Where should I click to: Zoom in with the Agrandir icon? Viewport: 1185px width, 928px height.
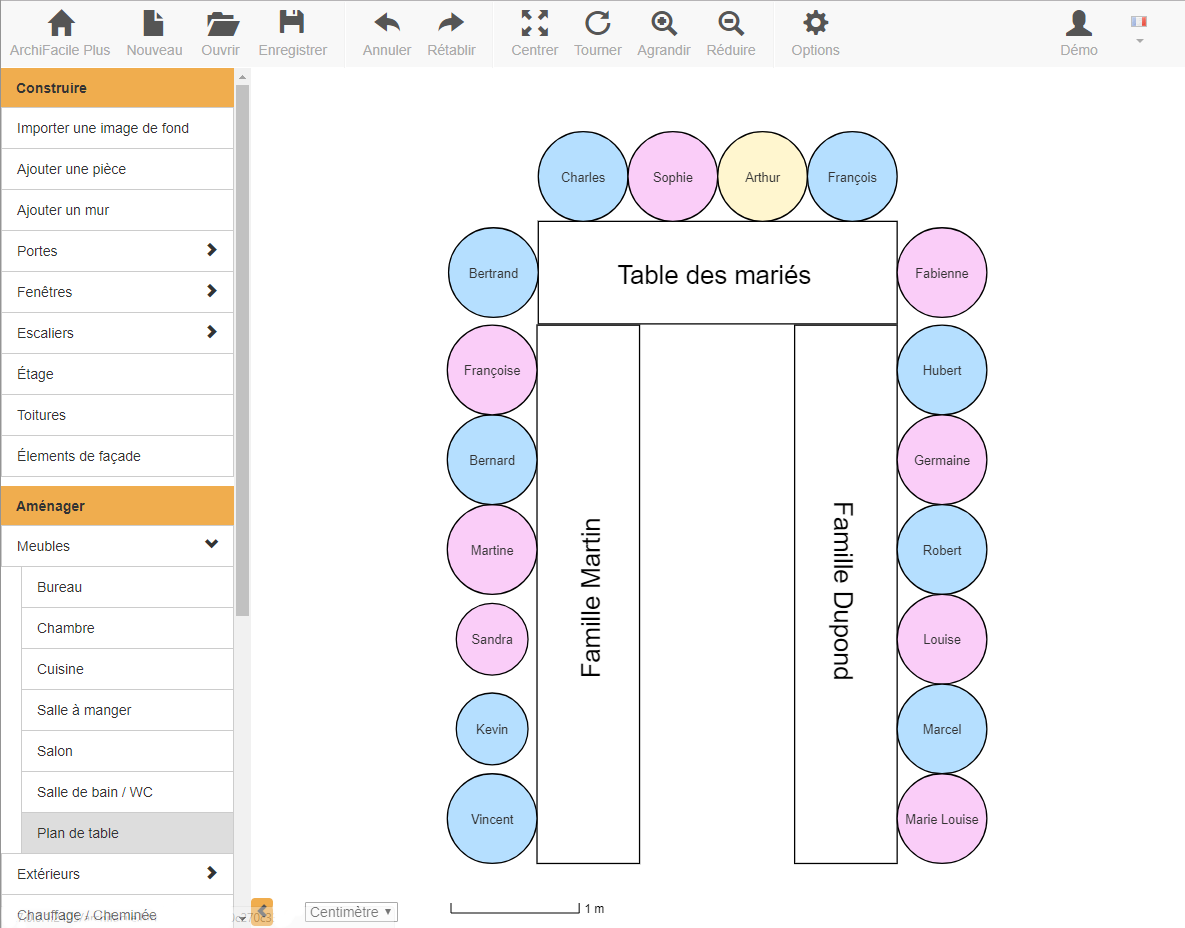click(x=664, y=24)
